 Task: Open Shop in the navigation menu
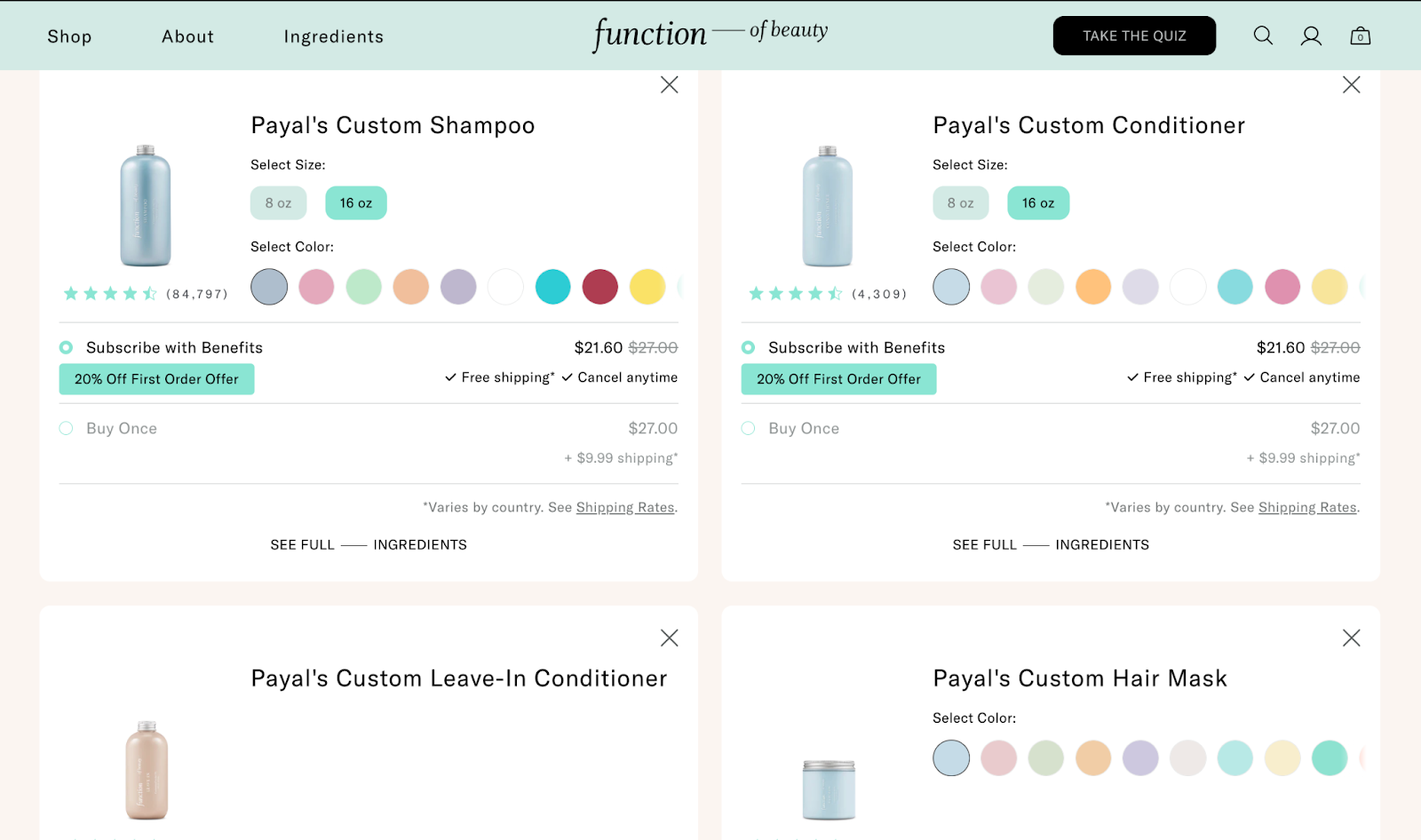69,36
